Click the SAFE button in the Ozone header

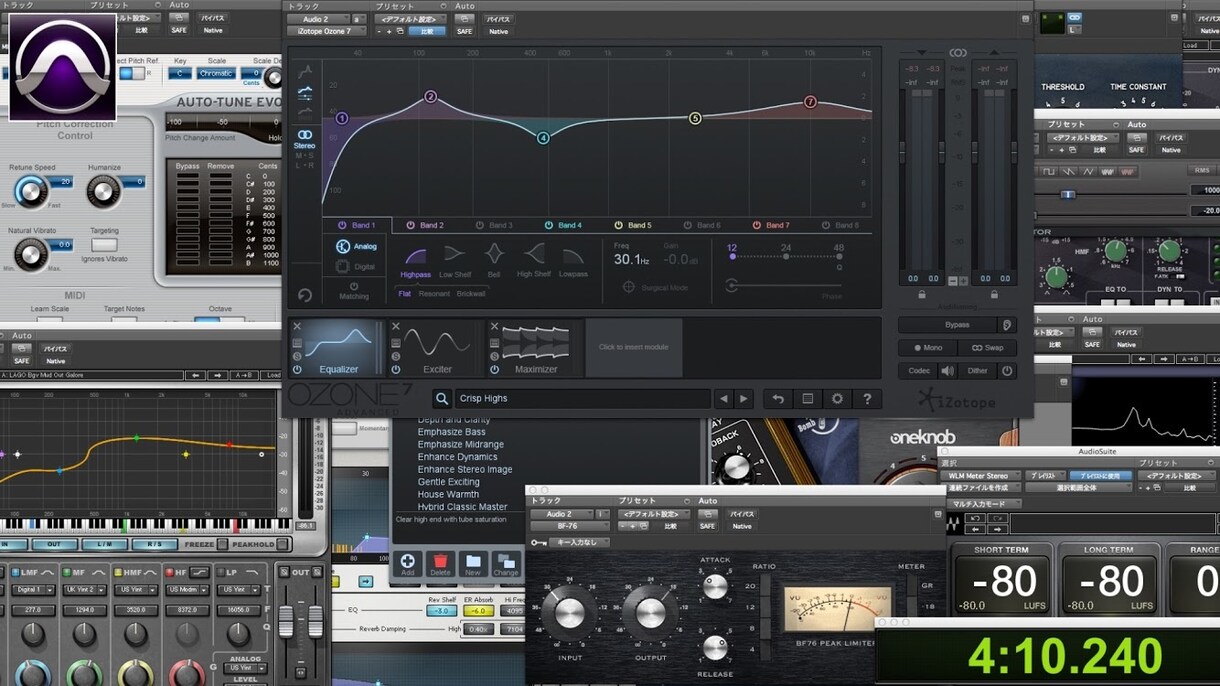click(464, 31)
